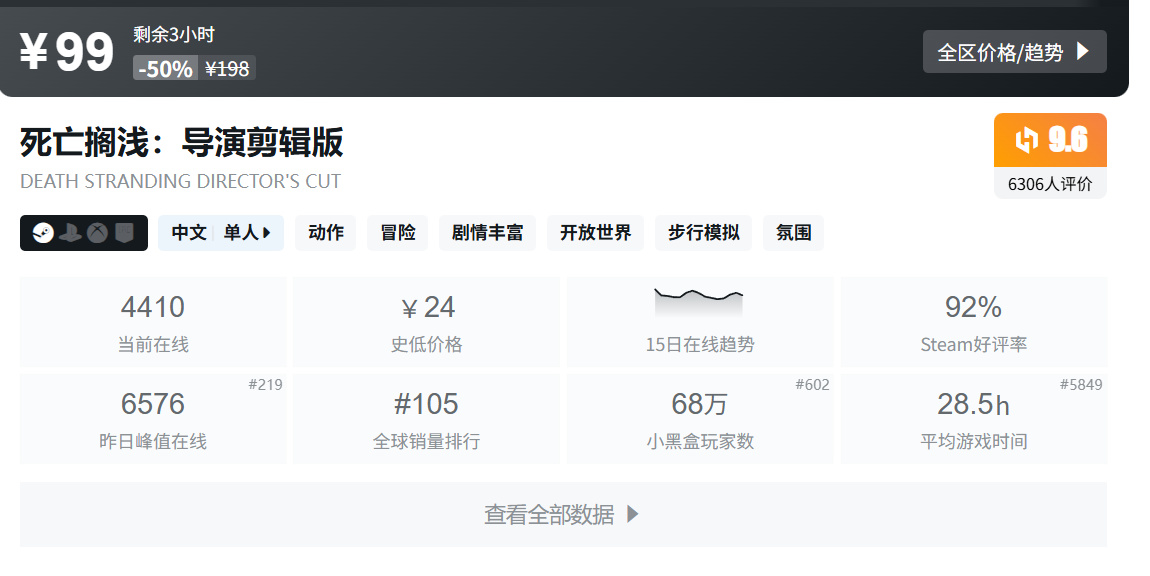Click the struck-through ¥198 original price
The height and width of the screenshot is (576, 1150).
pos(227,68)
